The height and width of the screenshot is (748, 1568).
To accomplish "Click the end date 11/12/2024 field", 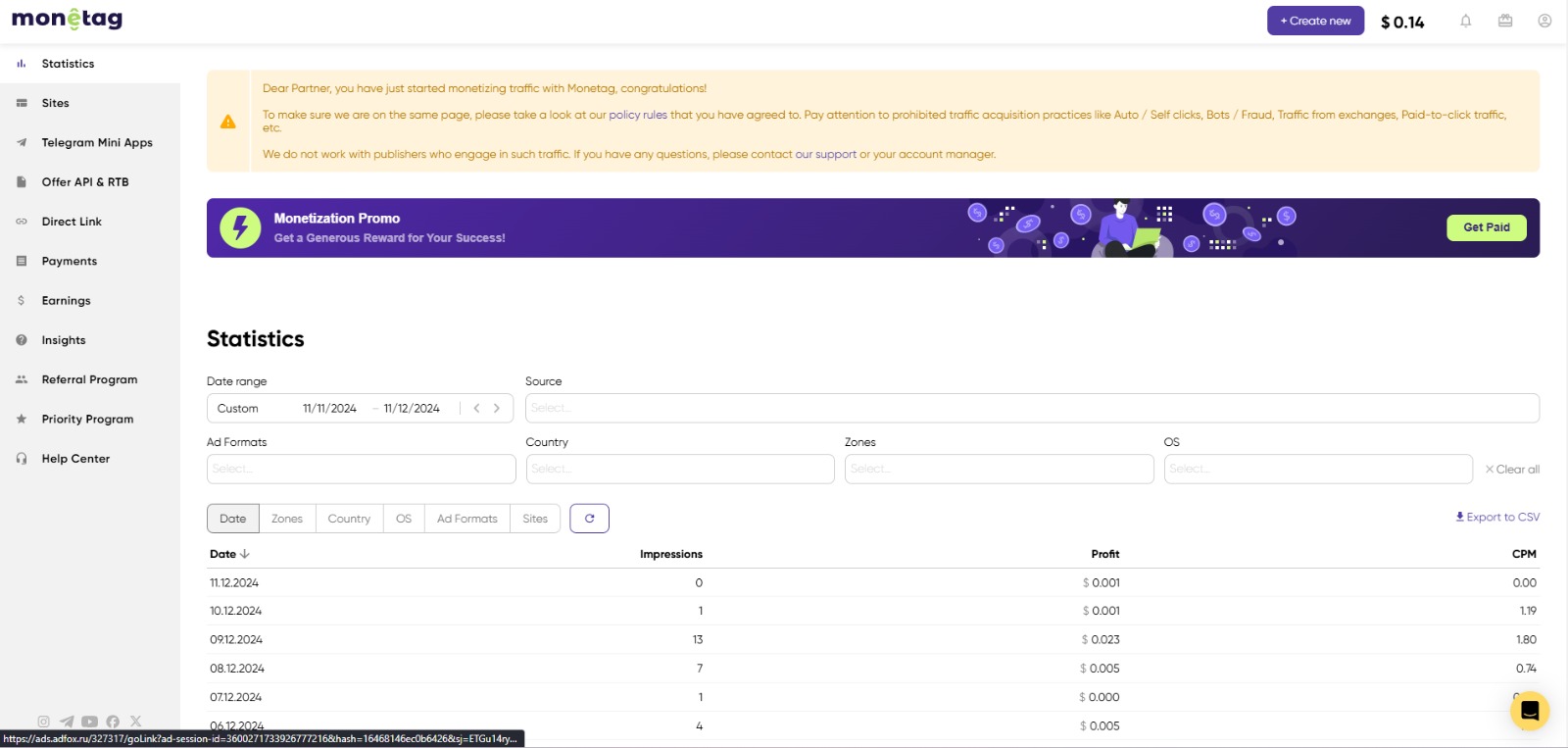I will pos(412,408).
